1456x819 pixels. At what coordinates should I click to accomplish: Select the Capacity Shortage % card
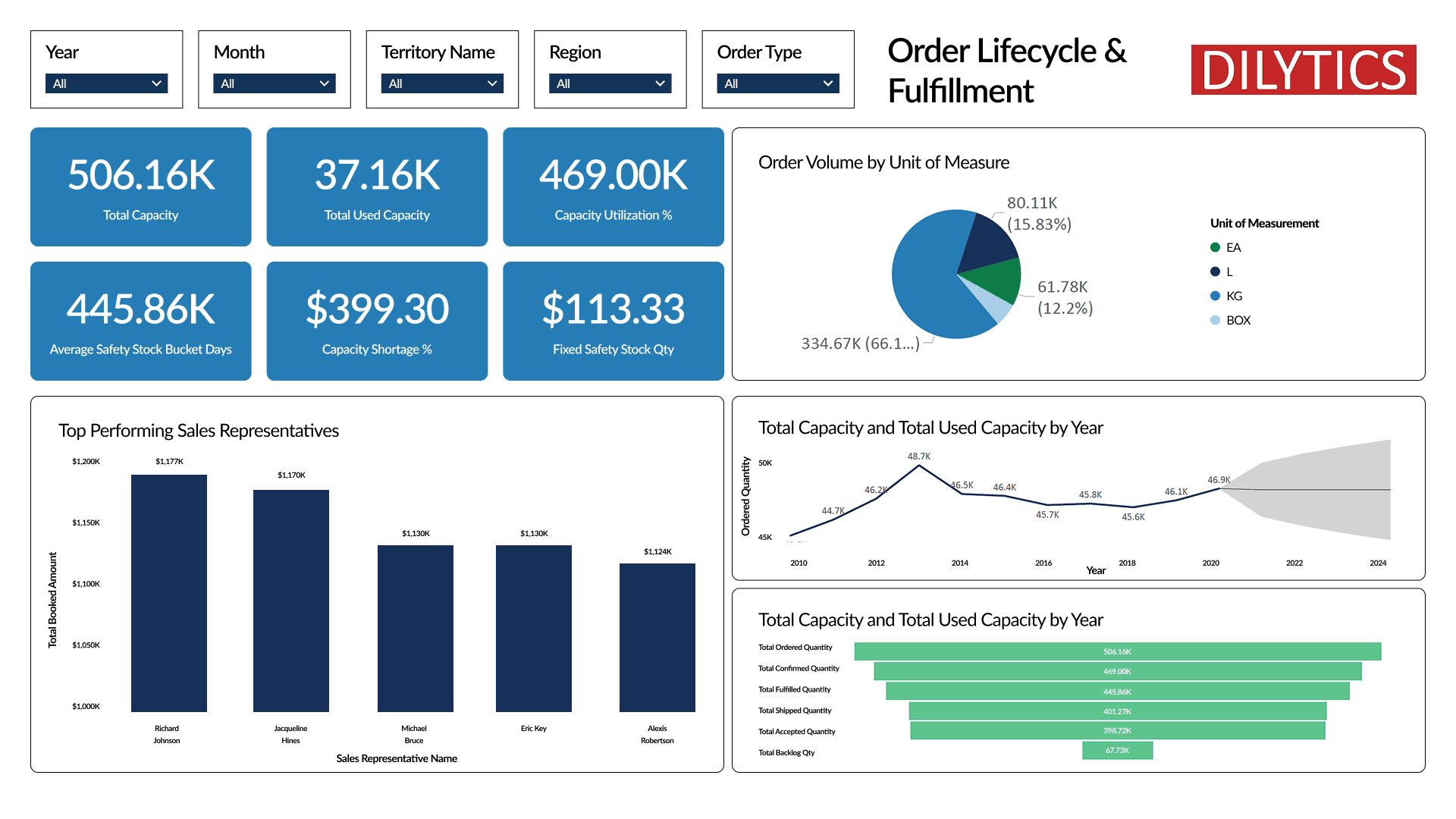377,321
